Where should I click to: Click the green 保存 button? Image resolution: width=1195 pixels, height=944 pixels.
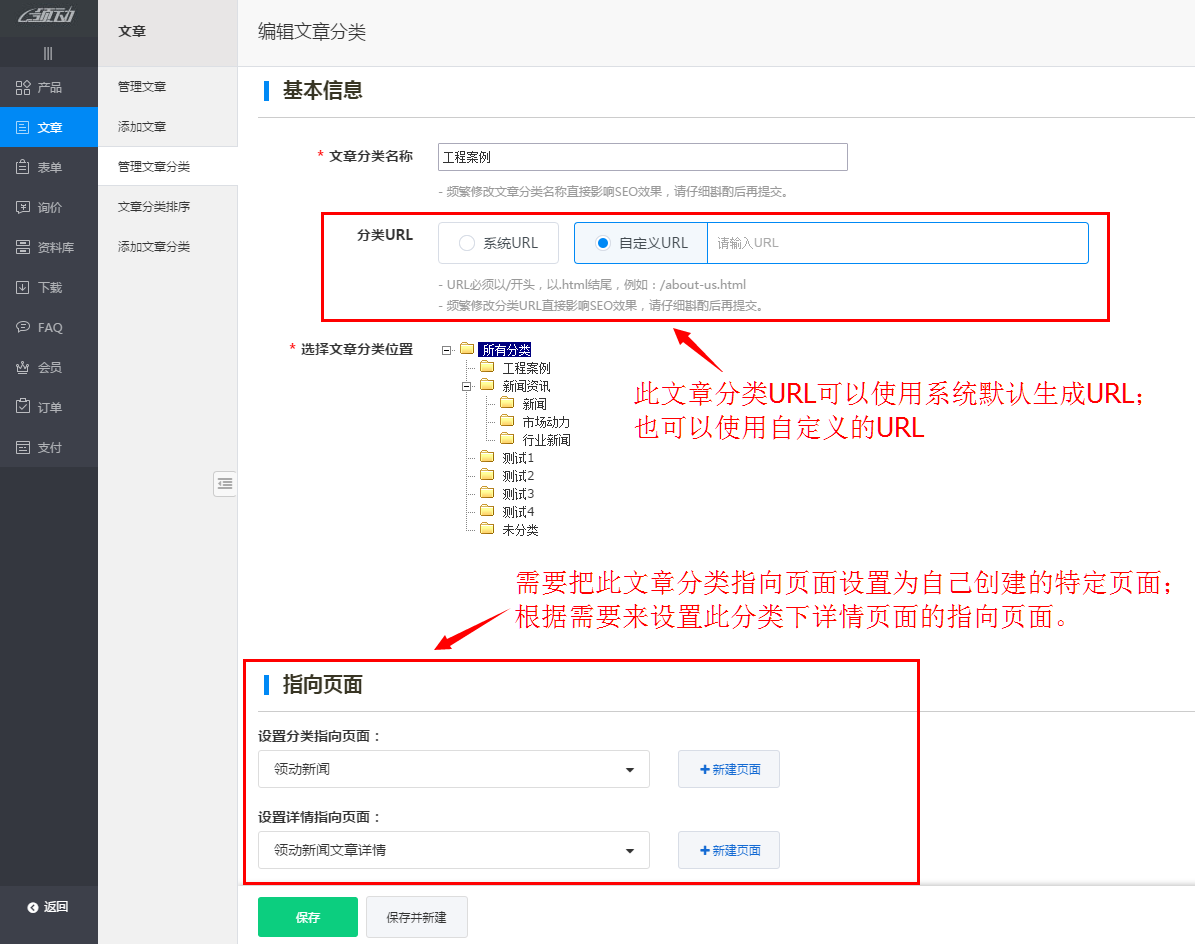click(307, 916)
